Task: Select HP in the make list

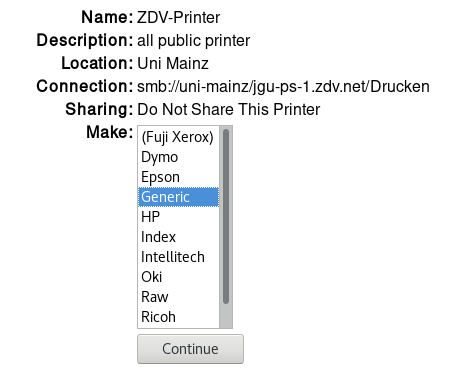Action: (x=179, y=217)
